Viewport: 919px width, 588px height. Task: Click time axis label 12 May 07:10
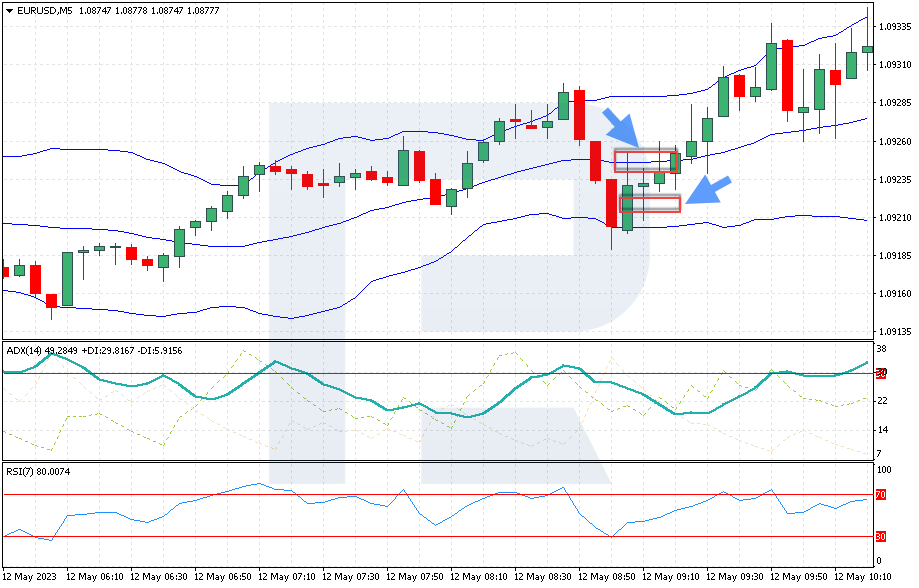coord(287,577)
